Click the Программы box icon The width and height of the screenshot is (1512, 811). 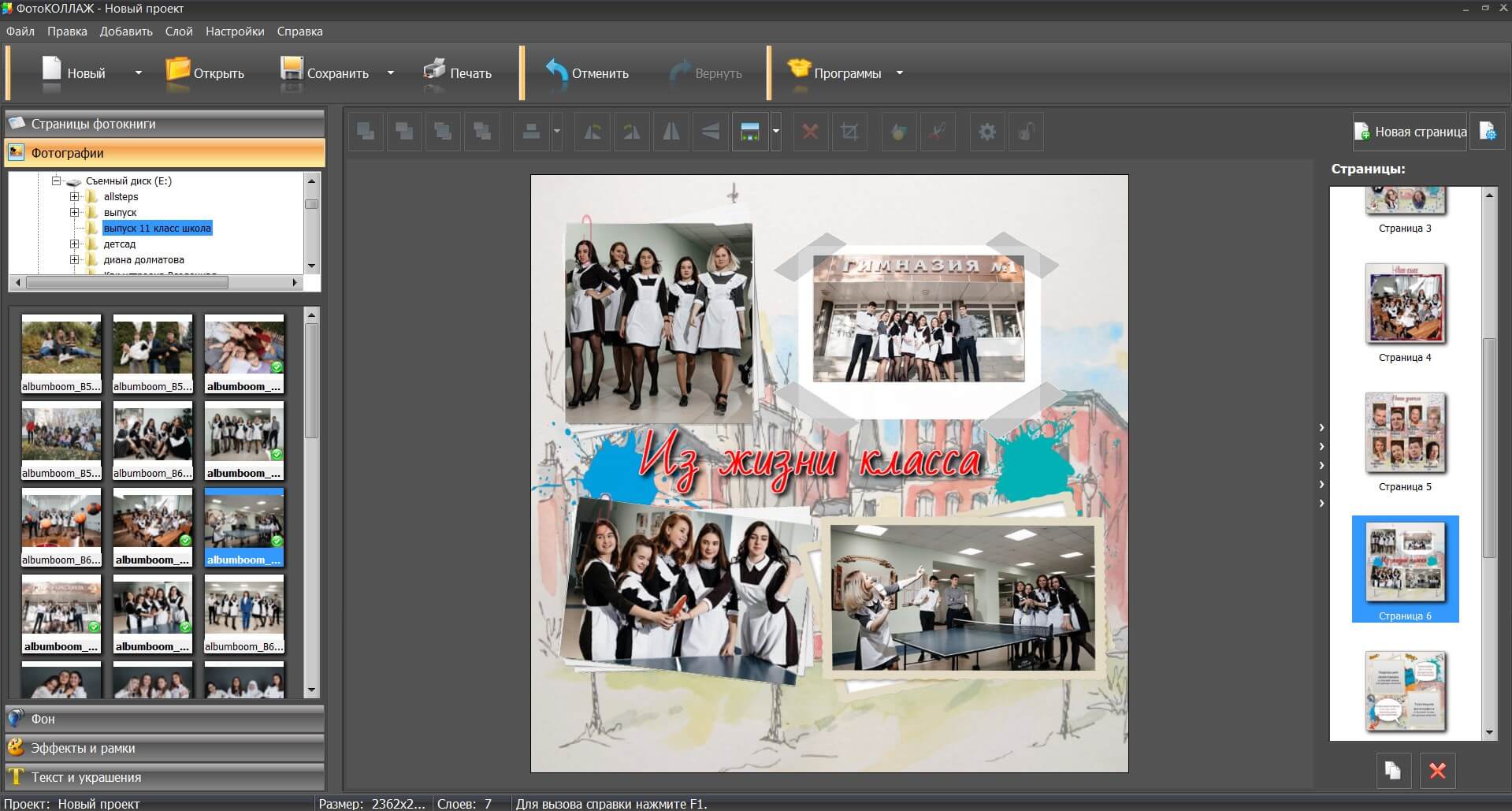pyautogui.click(x=799, y=69)
